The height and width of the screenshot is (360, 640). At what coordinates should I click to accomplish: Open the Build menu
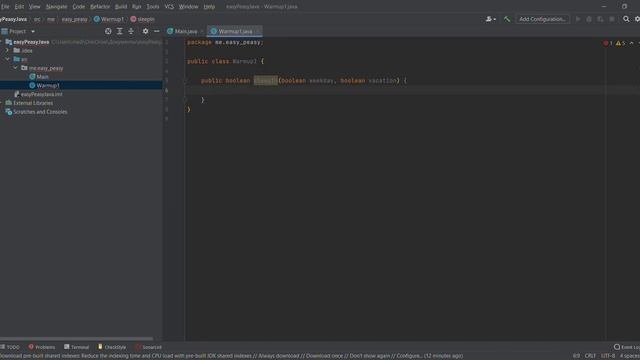(121, 7)
